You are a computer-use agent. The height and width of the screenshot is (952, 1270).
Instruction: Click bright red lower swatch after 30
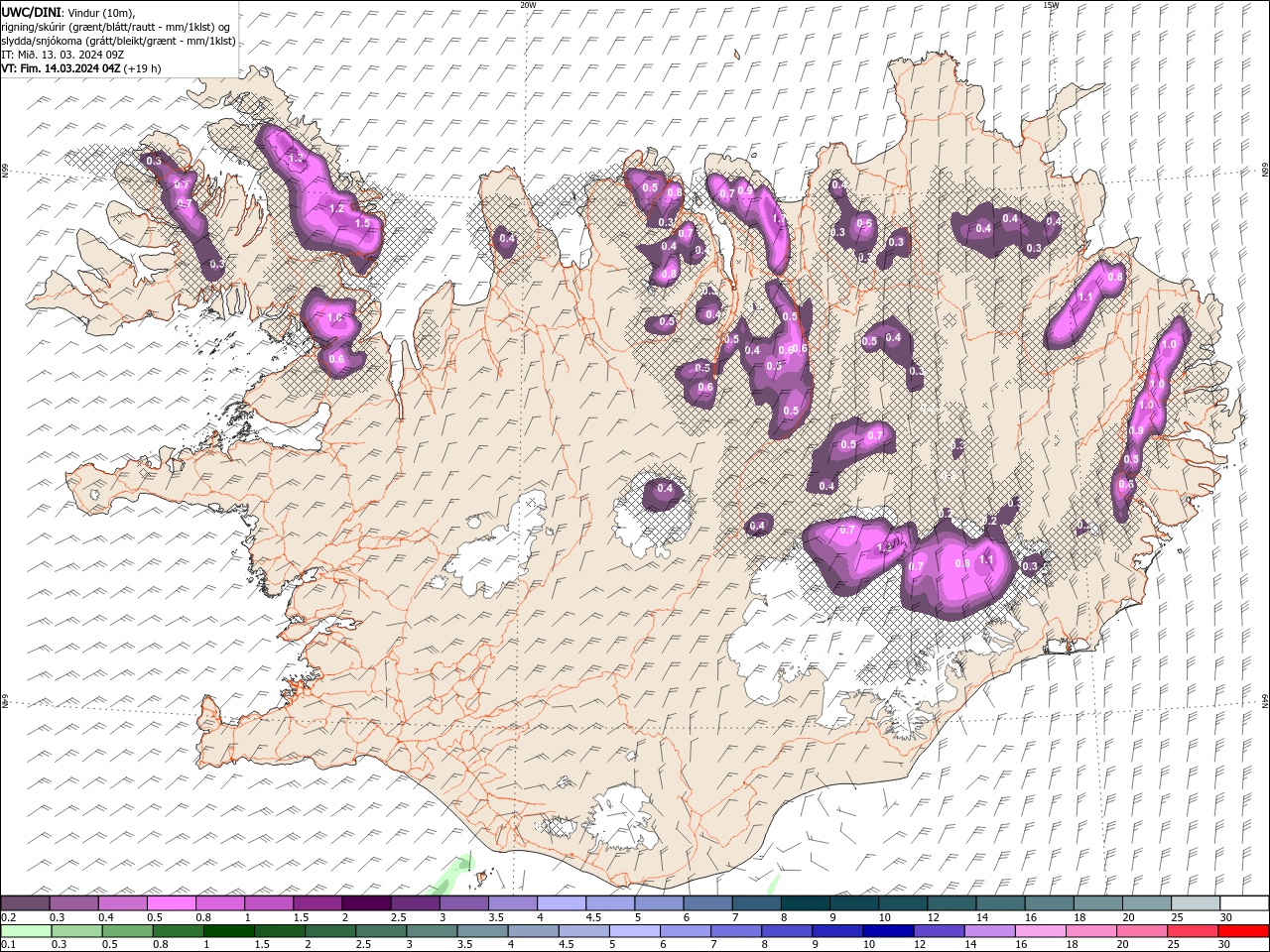[1243, 931]
